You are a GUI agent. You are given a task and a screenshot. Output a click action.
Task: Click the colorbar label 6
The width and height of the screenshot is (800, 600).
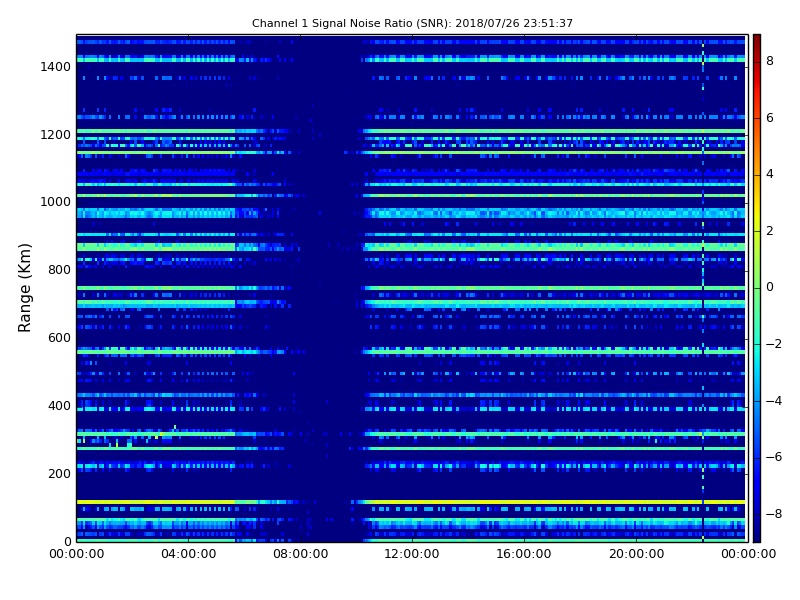pyautogui.click(x=770, y=118)
